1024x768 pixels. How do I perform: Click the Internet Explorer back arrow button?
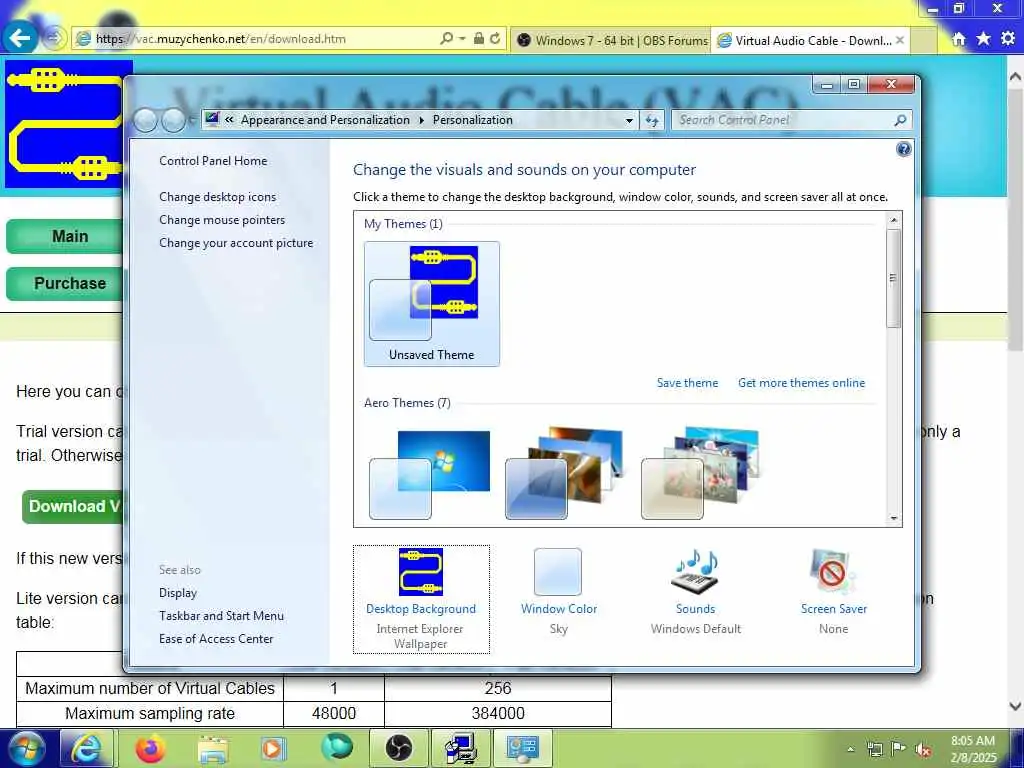[20, 38]
